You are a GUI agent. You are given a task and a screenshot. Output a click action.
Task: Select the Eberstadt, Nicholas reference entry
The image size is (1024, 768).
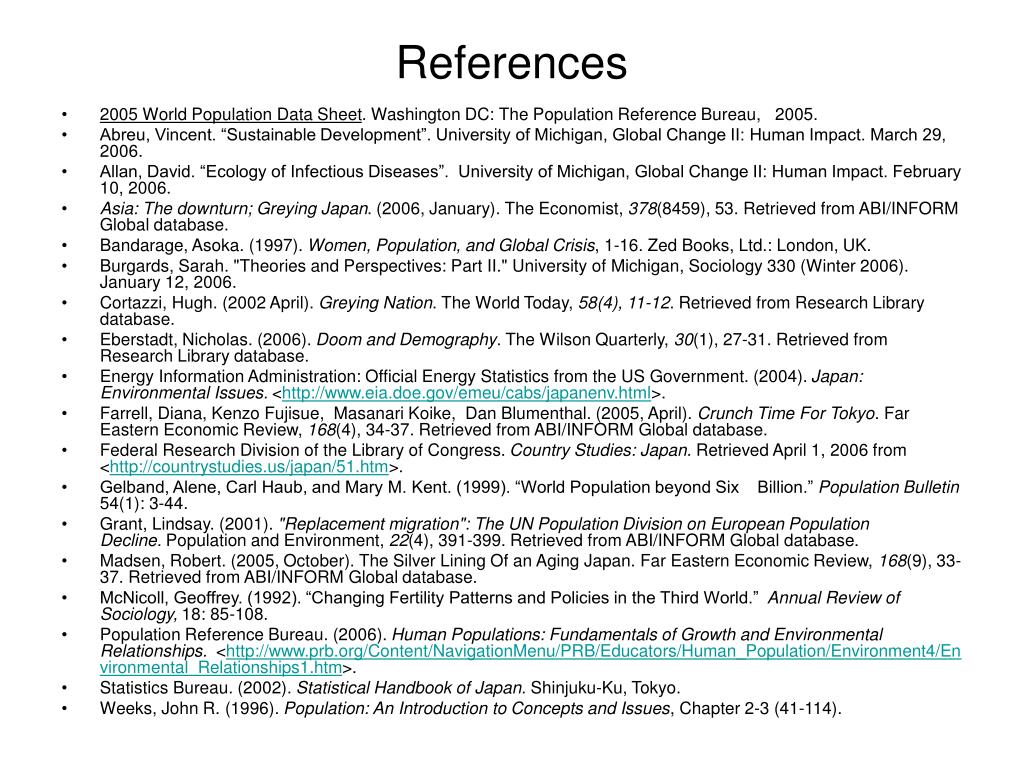point(494,347)
